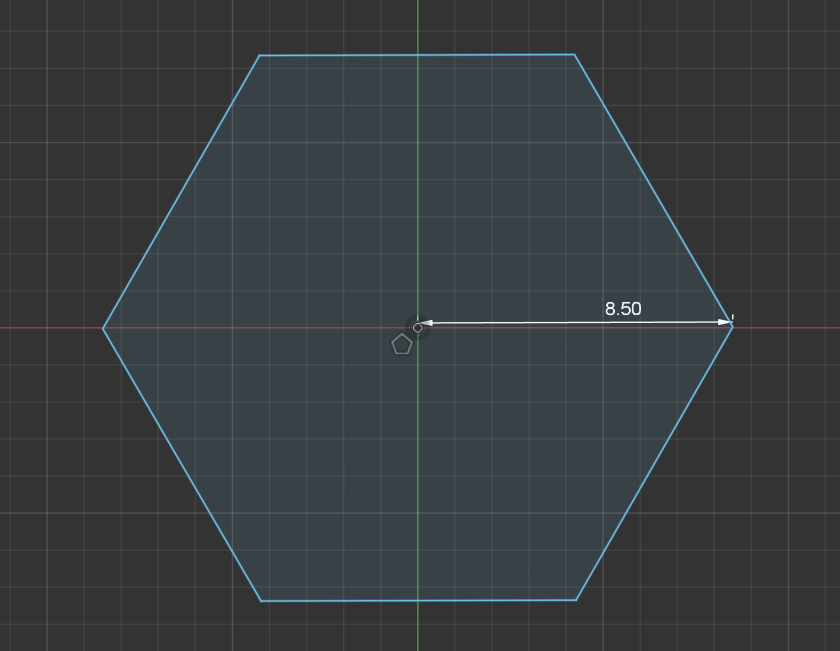Select the sketch origin point

tap(417, 327)
